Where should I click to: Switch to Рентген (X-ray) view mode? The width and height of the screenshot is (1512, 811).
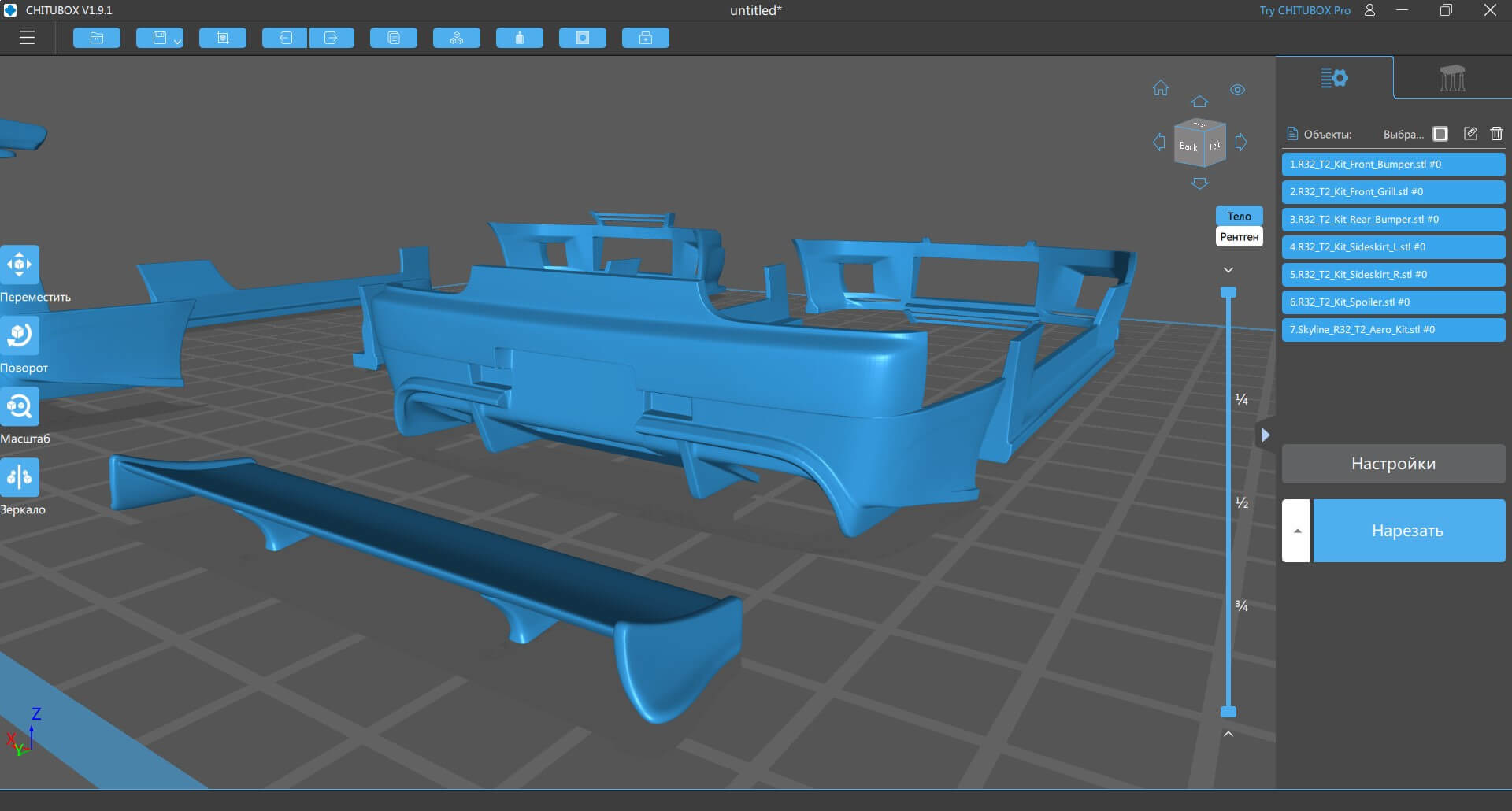[x=1239, y=237]
